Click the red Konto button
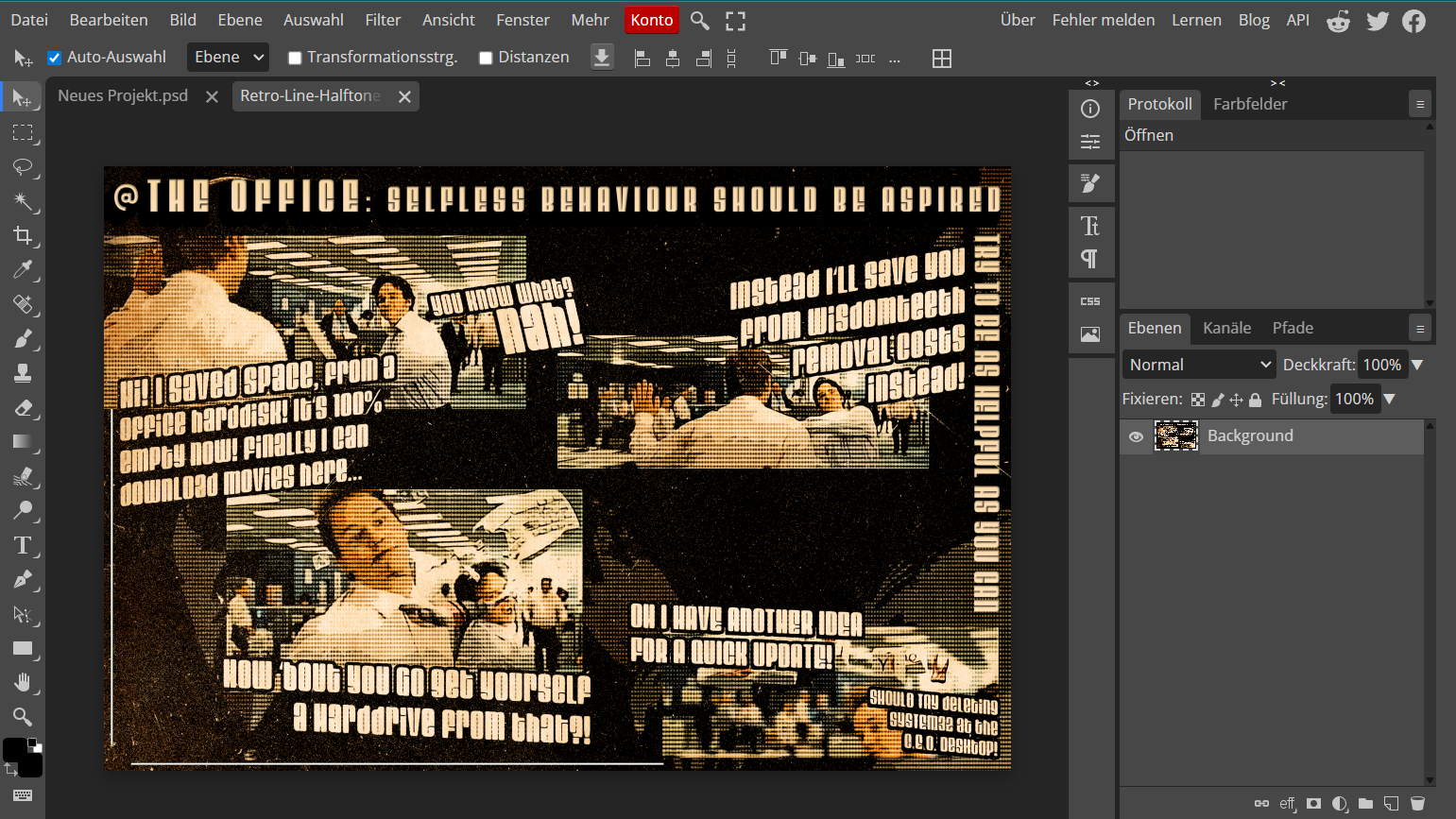Image resolution: width=1456 pixels, height=819 pixels. pos(651,20)
